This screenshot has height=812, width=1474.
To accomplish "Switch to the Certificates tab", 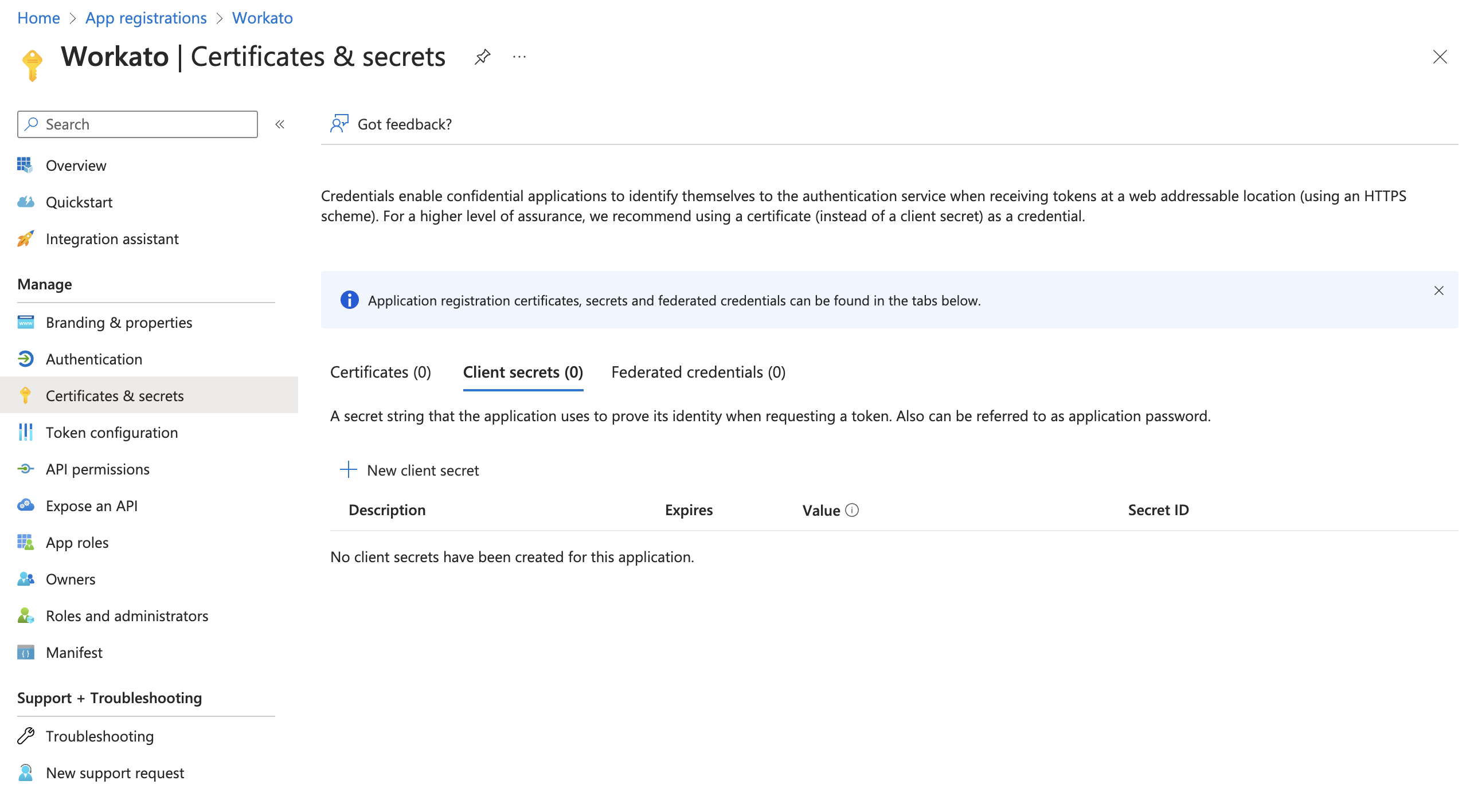I will coord(381,371).
